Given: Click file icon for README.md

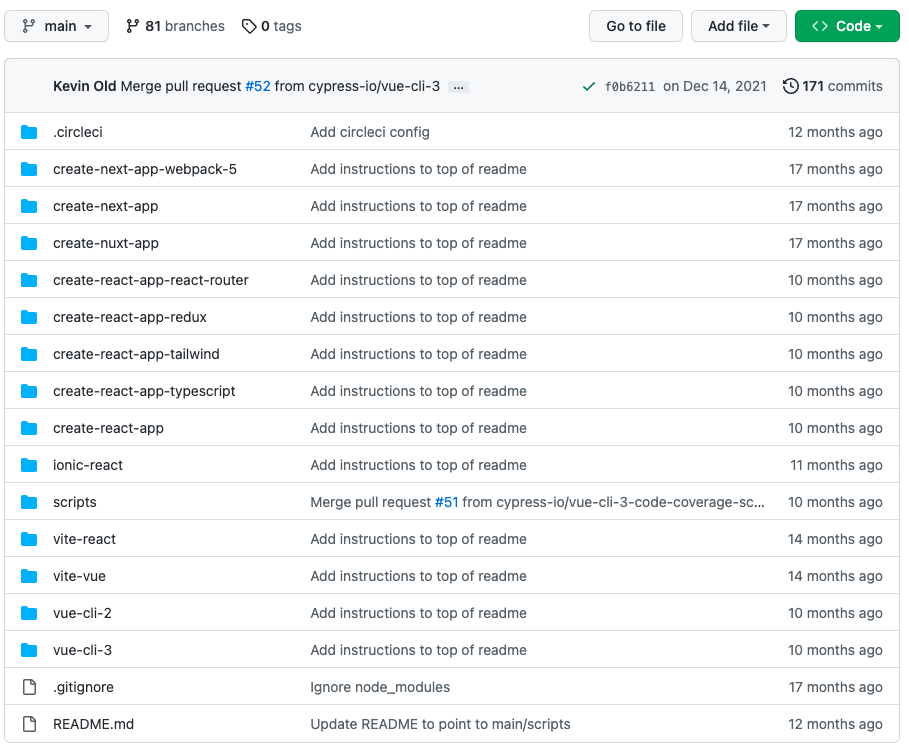Looking at the screenshot, I should [29, 725].
